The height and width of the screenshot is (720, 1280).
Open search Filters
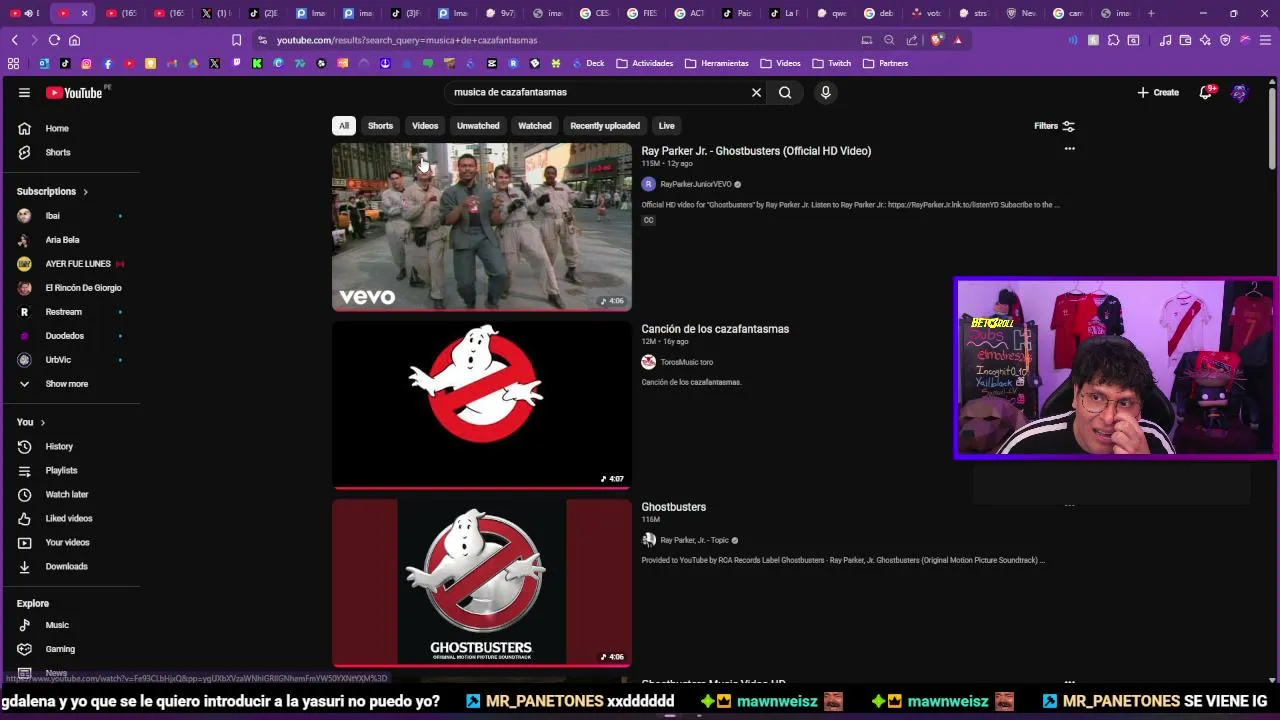coord(1054,126)
